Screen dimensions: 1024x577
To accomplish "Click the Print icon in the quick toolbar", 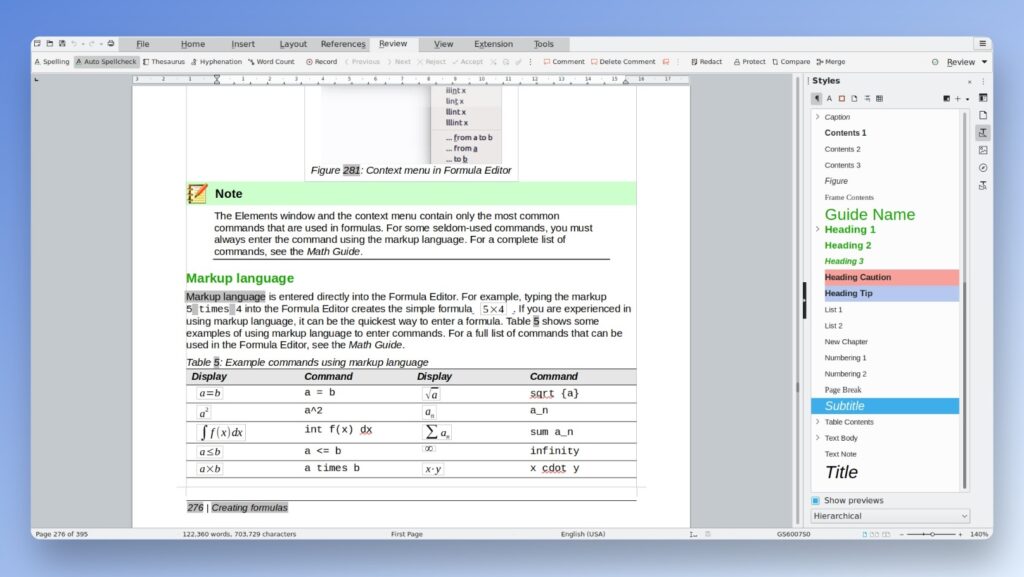I will [x=111, y=44].
